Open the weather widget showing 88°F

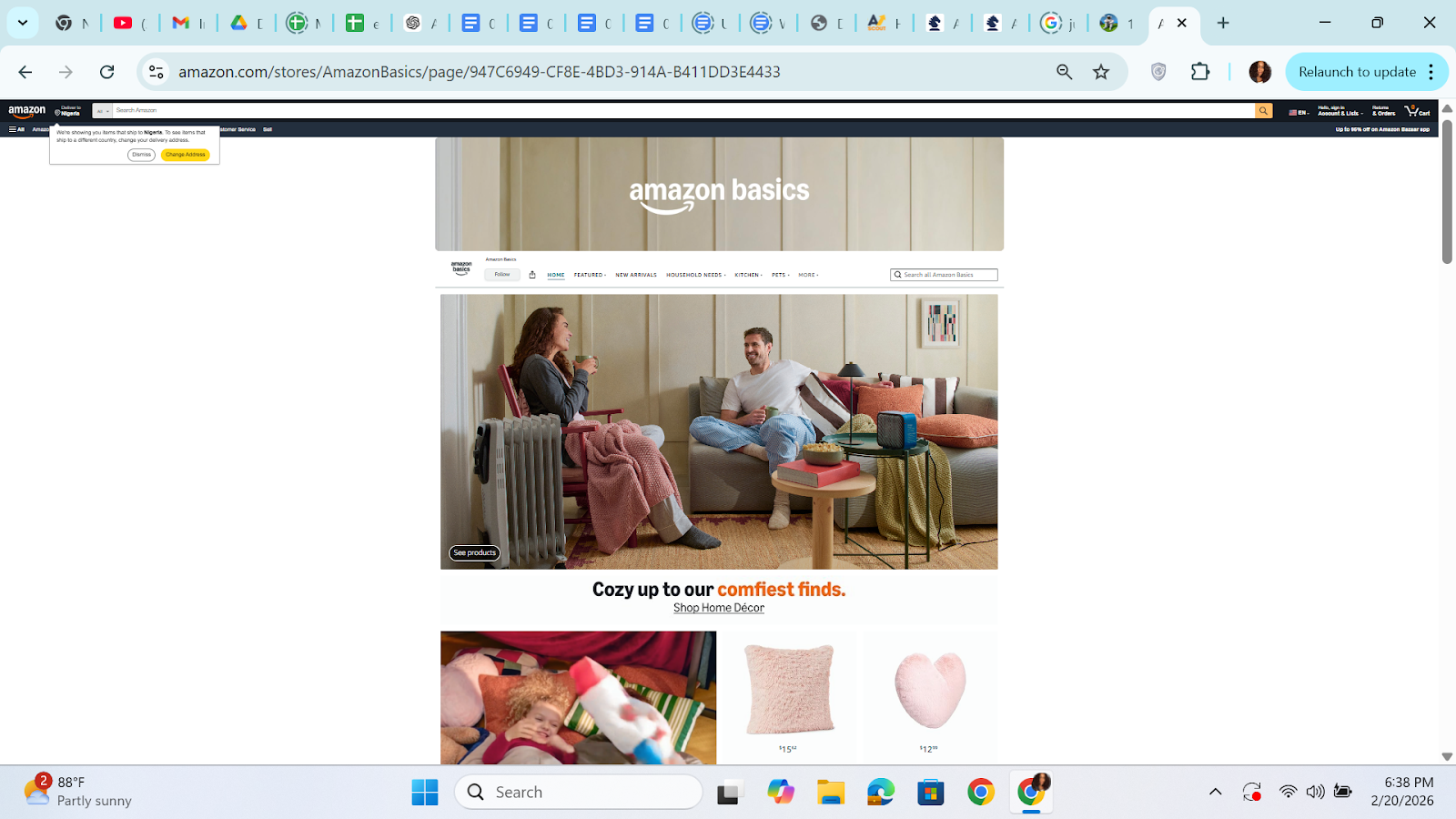(77, 792)
